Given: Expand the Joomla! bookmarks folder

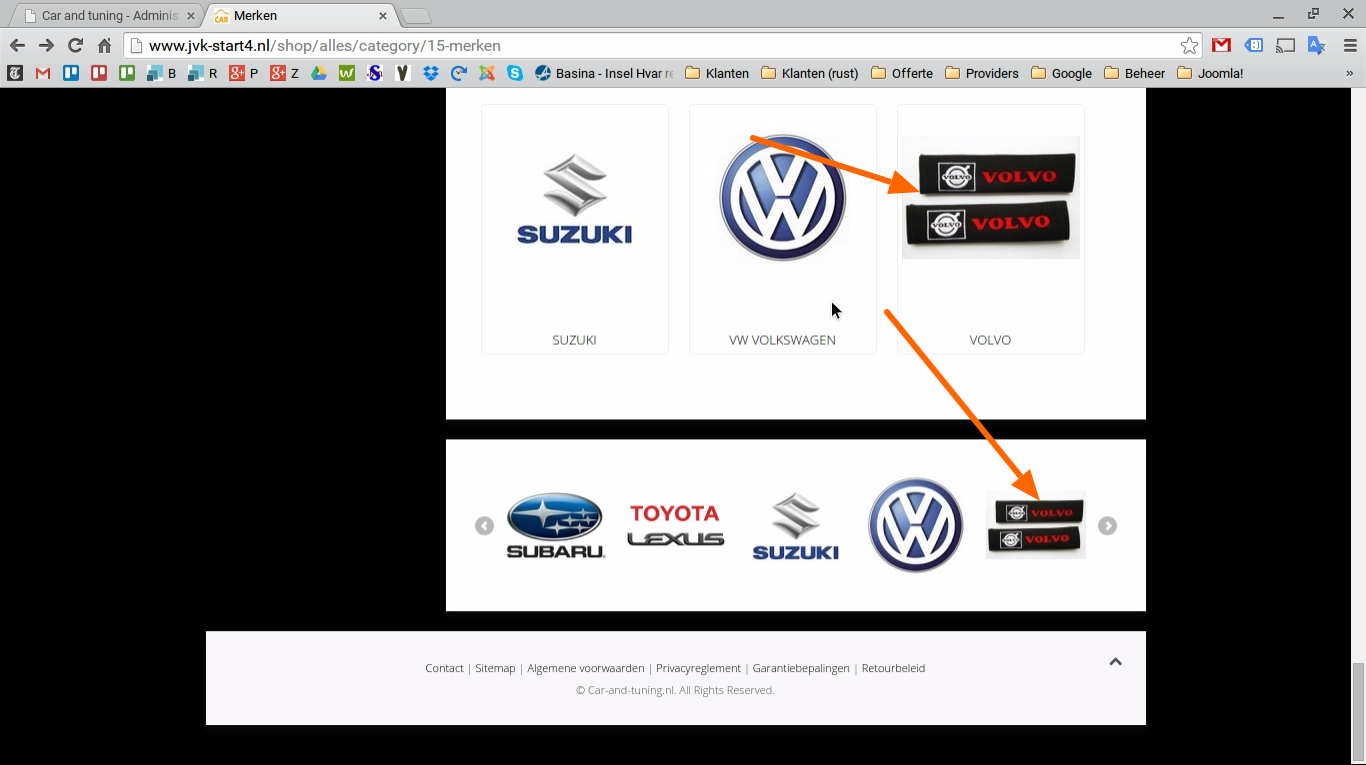Looking at the screenshot, I should tap(1210, 73).
